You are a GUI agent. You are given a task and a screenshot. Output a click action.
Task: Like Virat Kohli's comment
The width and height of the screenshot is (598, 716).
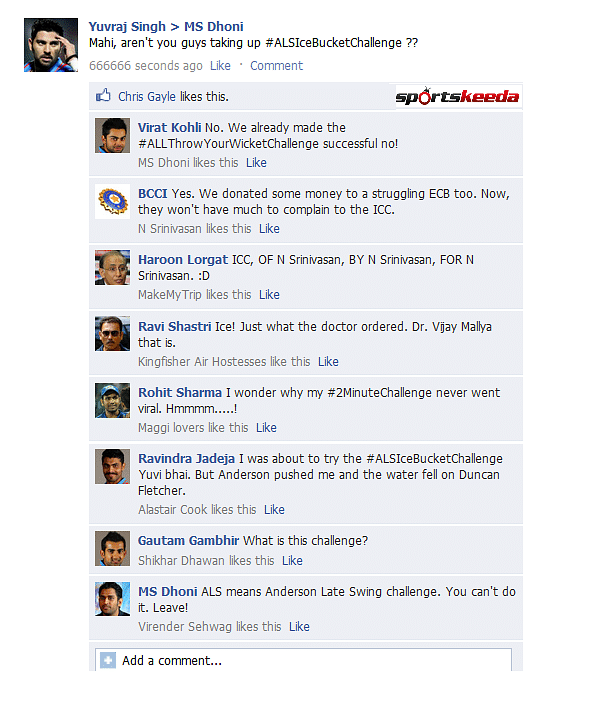256,163
